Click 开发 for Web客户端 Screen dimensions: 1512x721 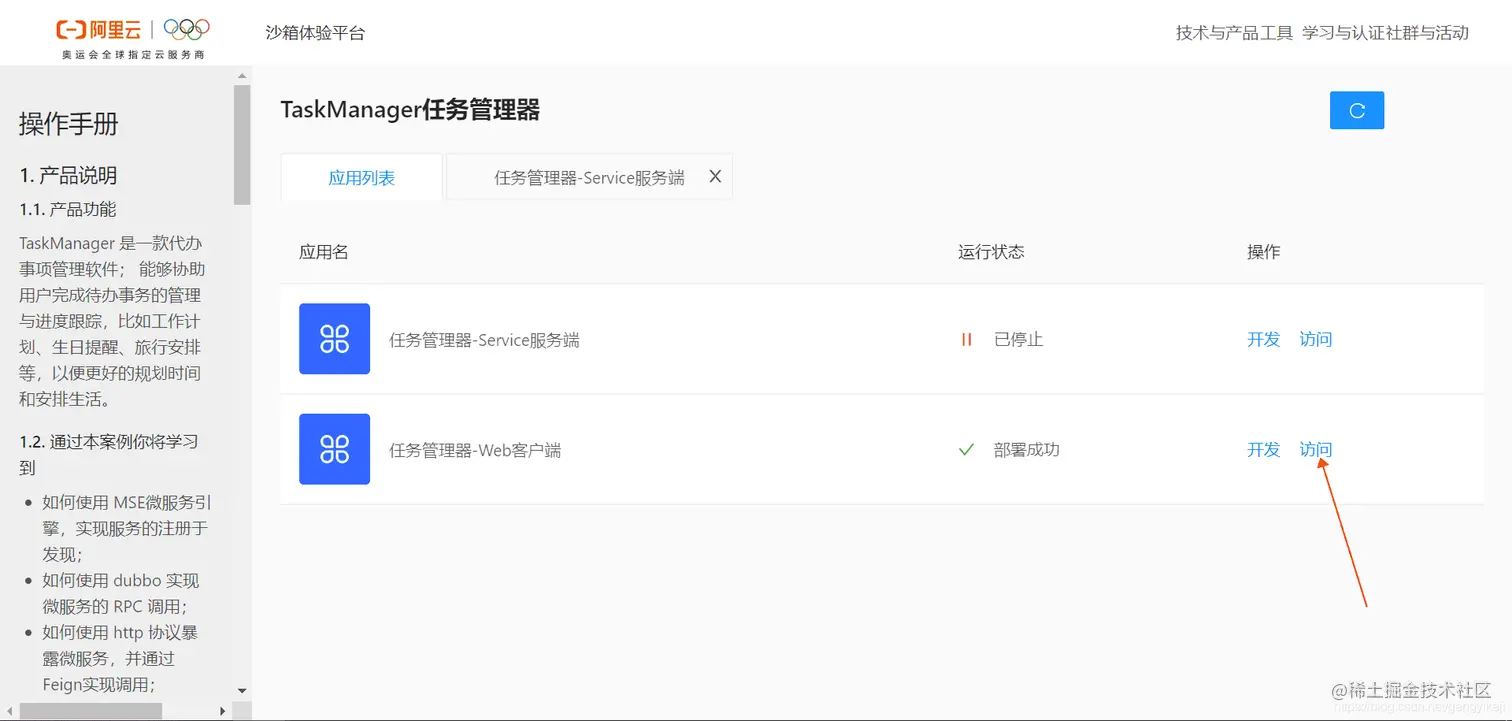coord(1263,449)
